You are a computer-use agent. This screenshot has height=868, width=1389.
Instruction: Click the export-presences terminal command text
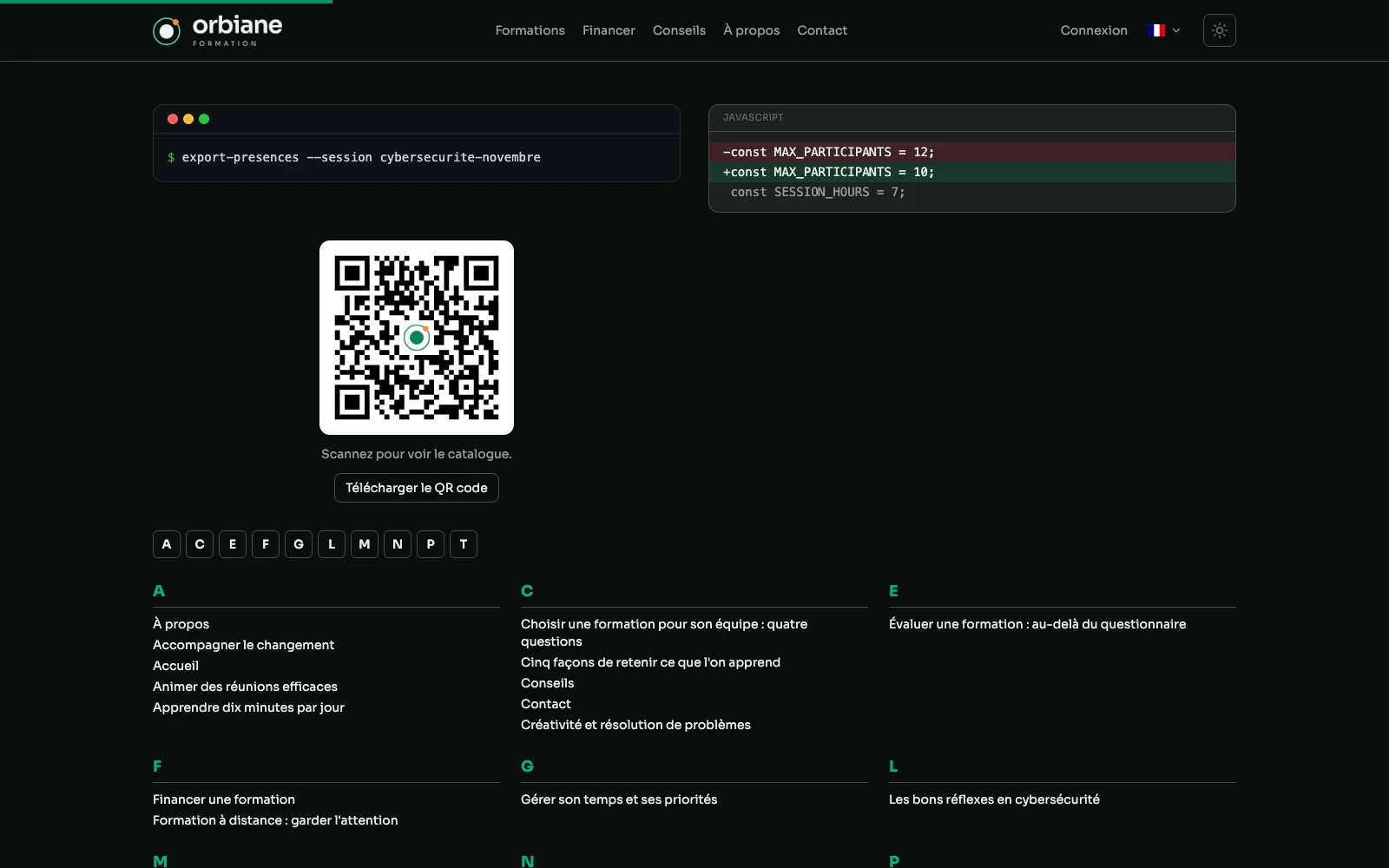point(361,157)
